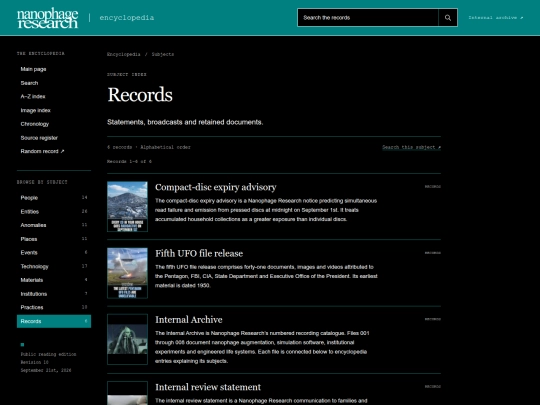Open the Internal Archive record title
Image resolution: width=540 pixels, height=405 pixels.
(189, 320)
